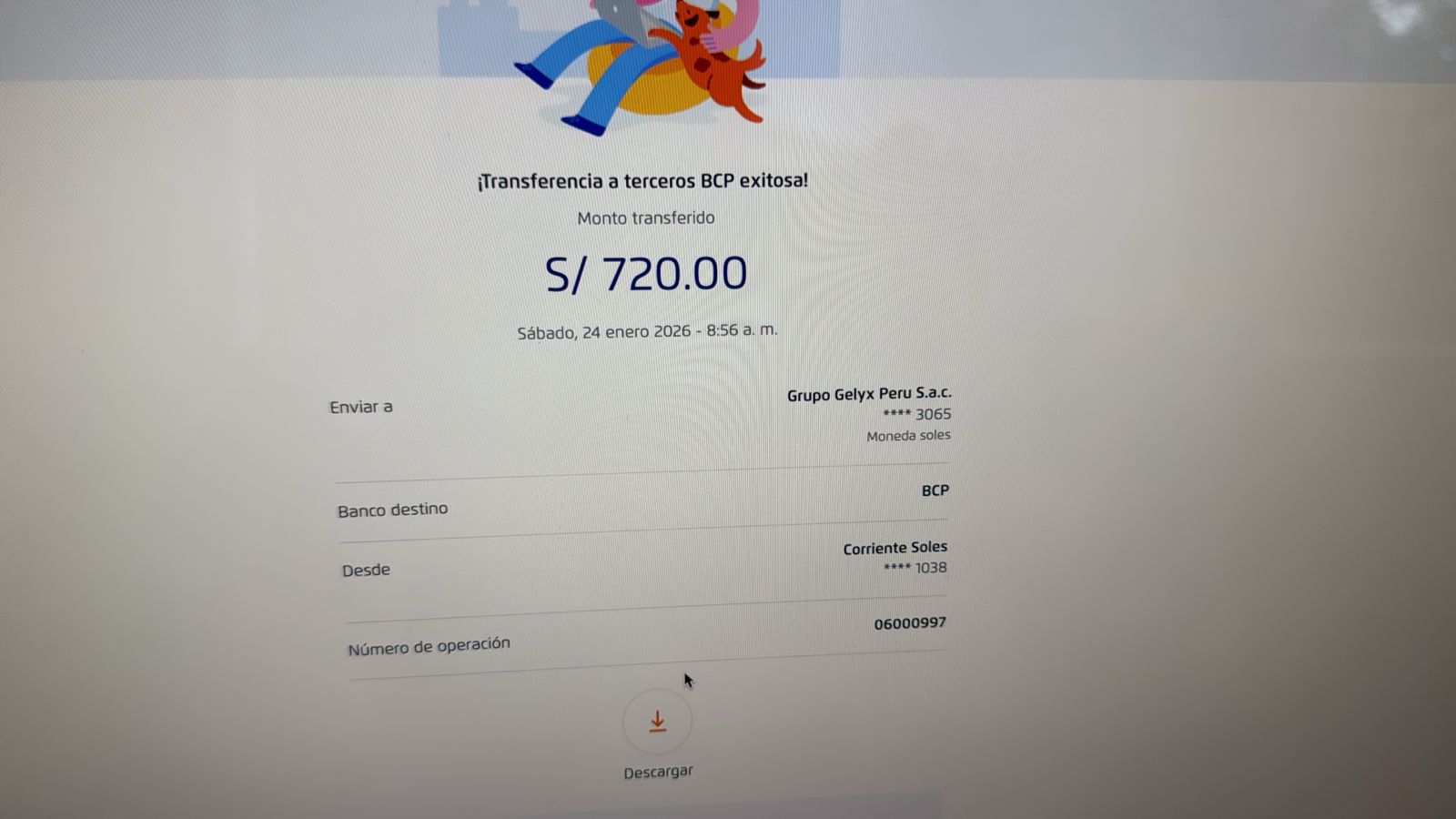Image resolution: width=1456 pixels, height=819 pixels.
Task: Click the date Sábado, 24 enero 2026
Action: pyautogui.click(x=604, y=332)
